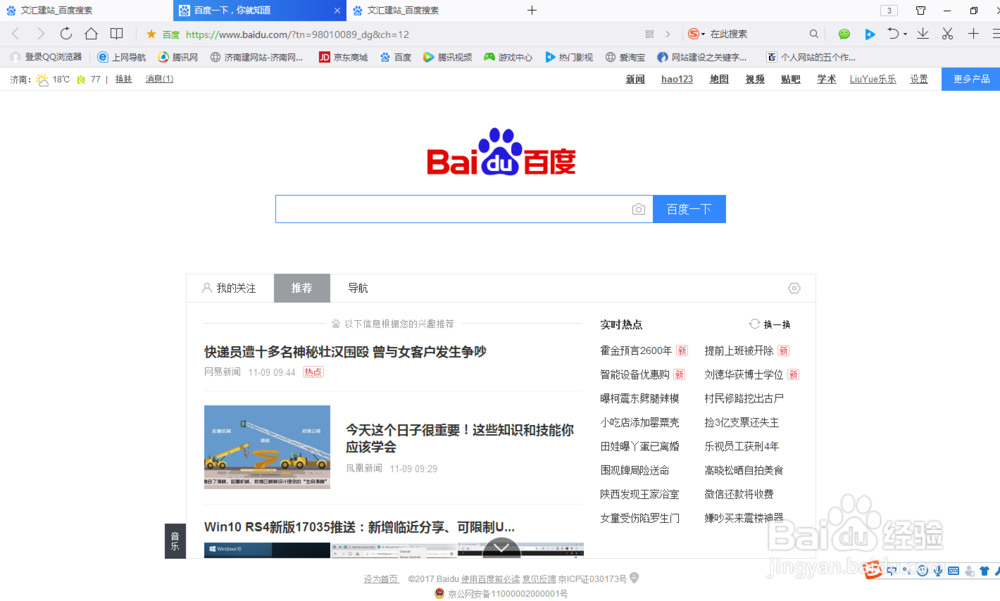
Task: Restore recently closed tab with undo icon
Action: tap(893, 34)
